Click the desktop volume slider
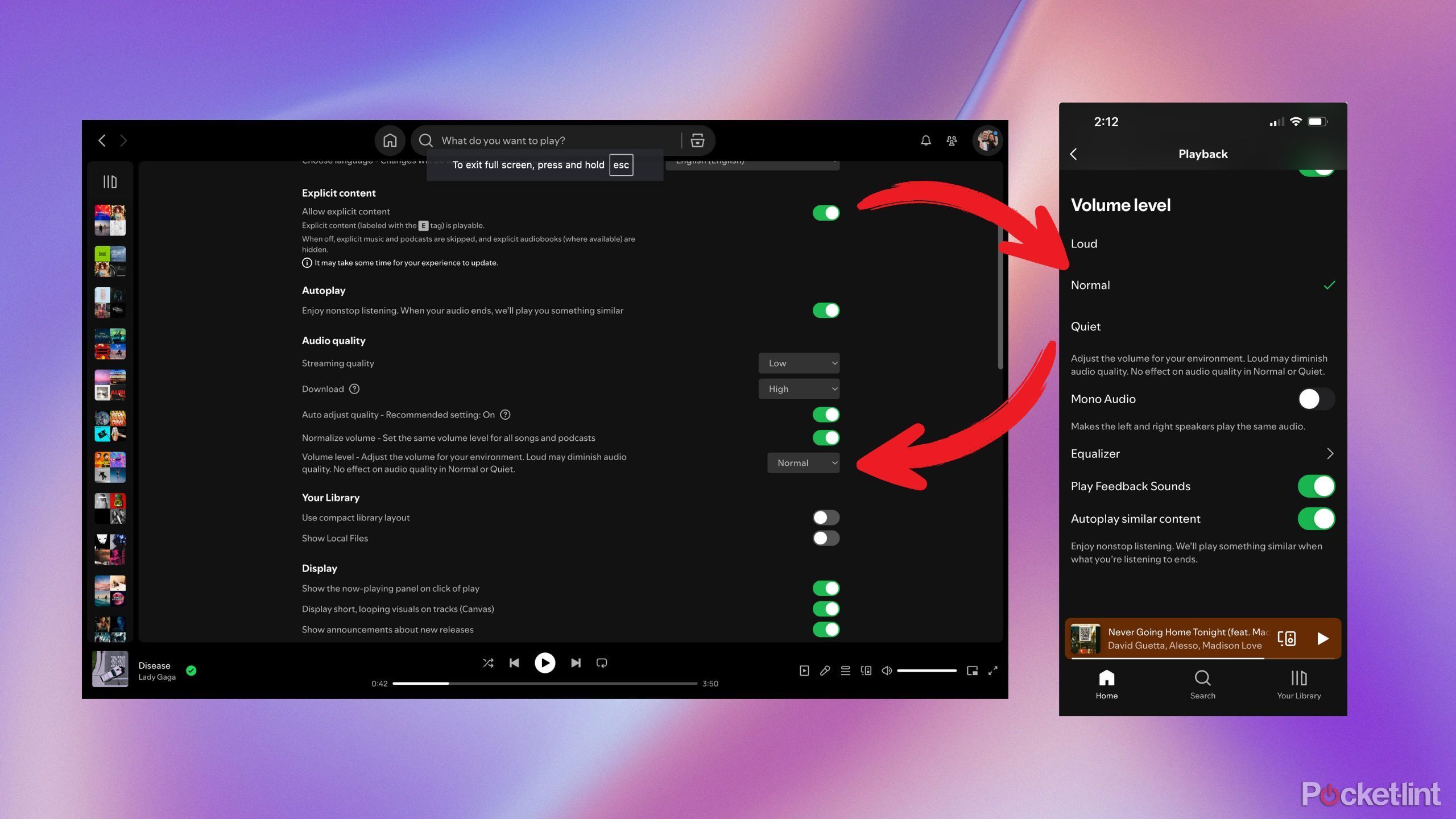This screenshot has width=1456, height=819. (x=926, y=671)
